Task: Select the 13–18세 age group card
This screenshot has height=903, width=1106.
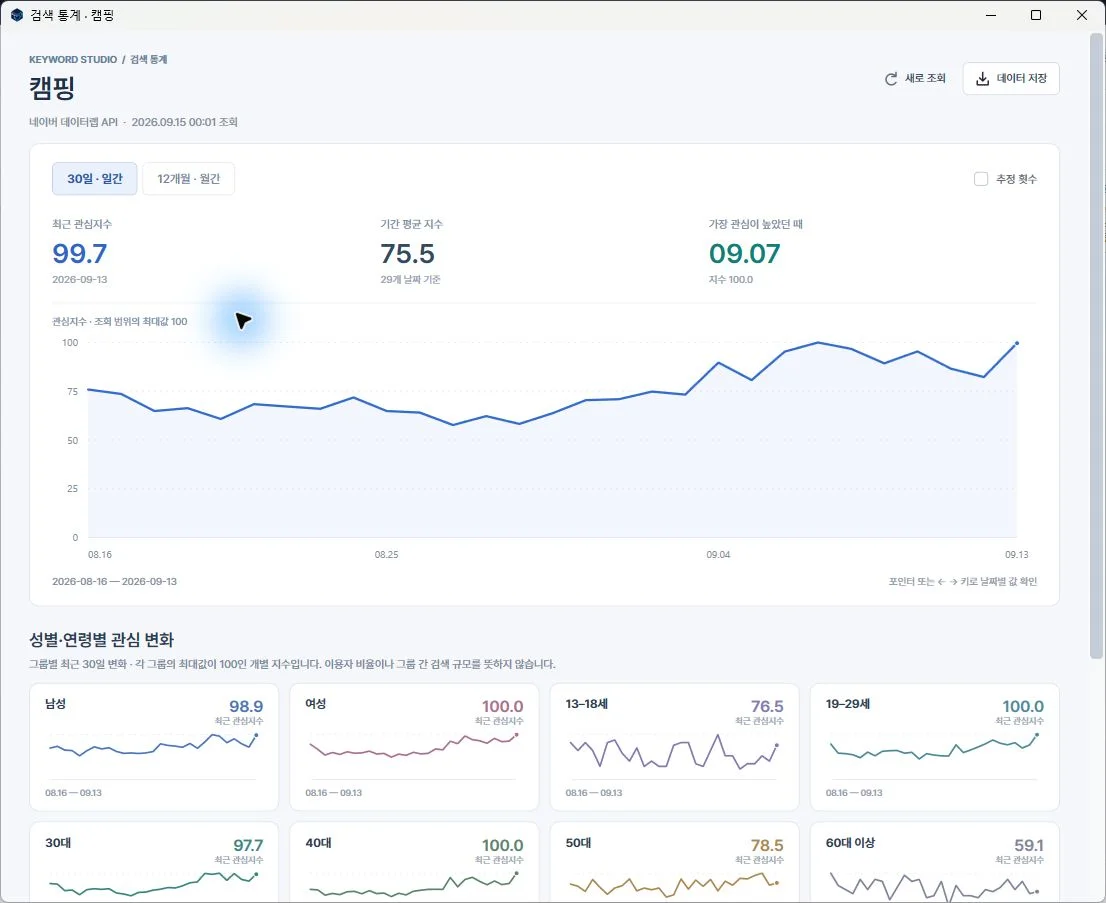Action: [x=674, y=747]
